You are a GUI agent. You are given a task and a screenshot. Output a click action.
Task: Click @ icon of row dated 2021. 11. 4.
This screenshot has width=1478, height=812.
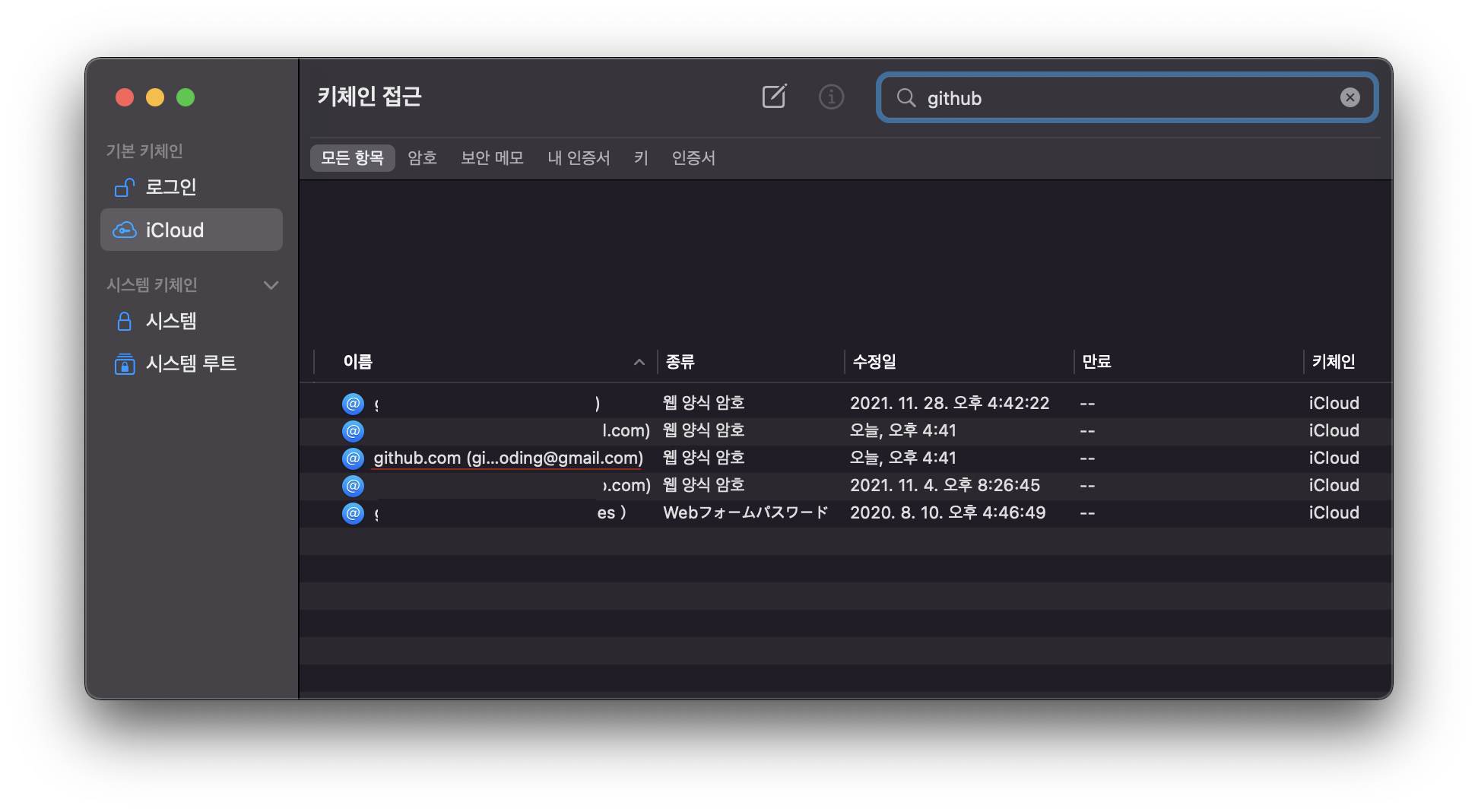353,485
